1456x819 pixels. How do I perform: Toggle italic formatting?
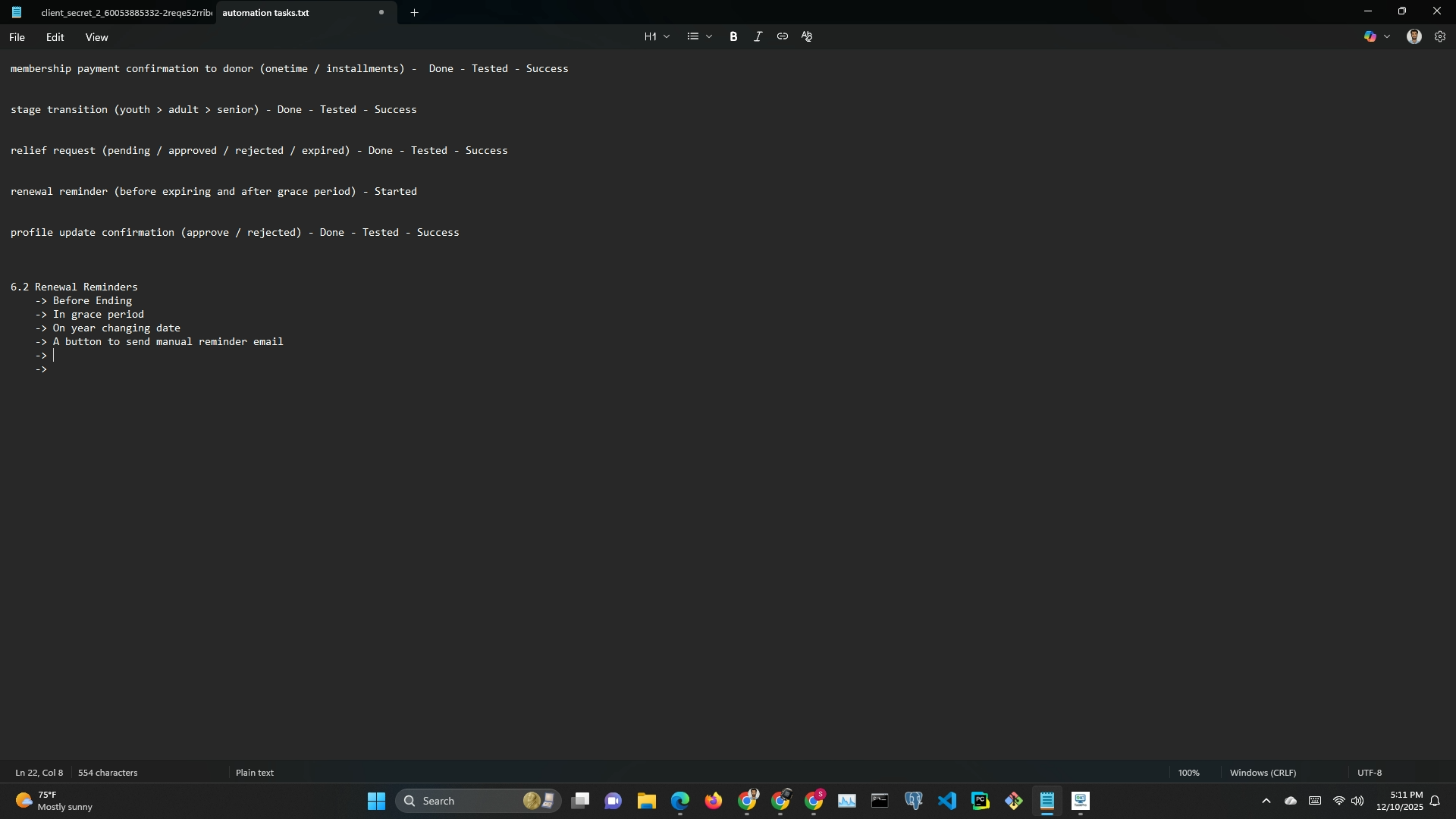tap(758, 36)
